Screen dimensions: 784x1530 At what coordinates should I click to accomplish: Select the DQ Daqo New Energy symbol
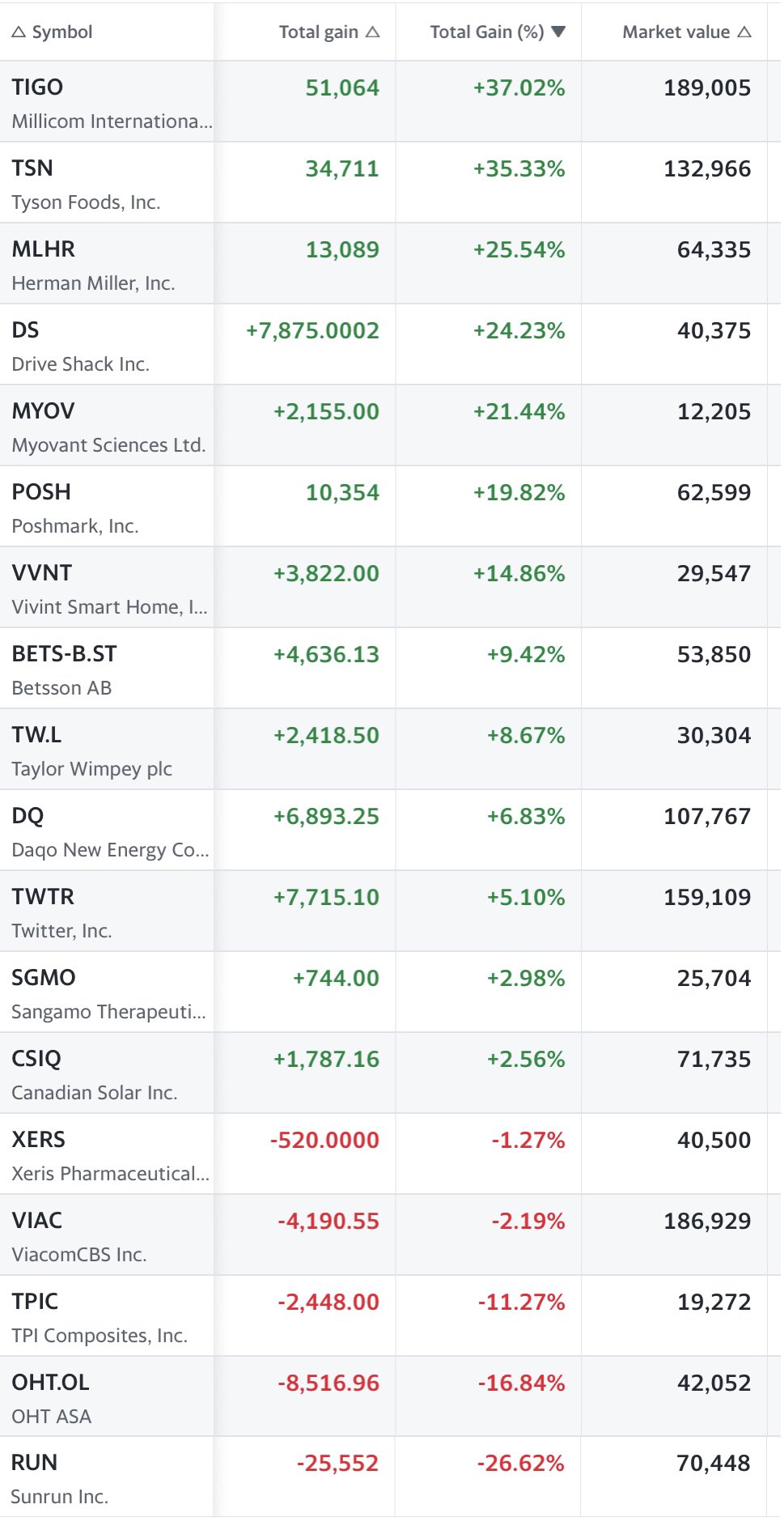click(x=28, y=816)
